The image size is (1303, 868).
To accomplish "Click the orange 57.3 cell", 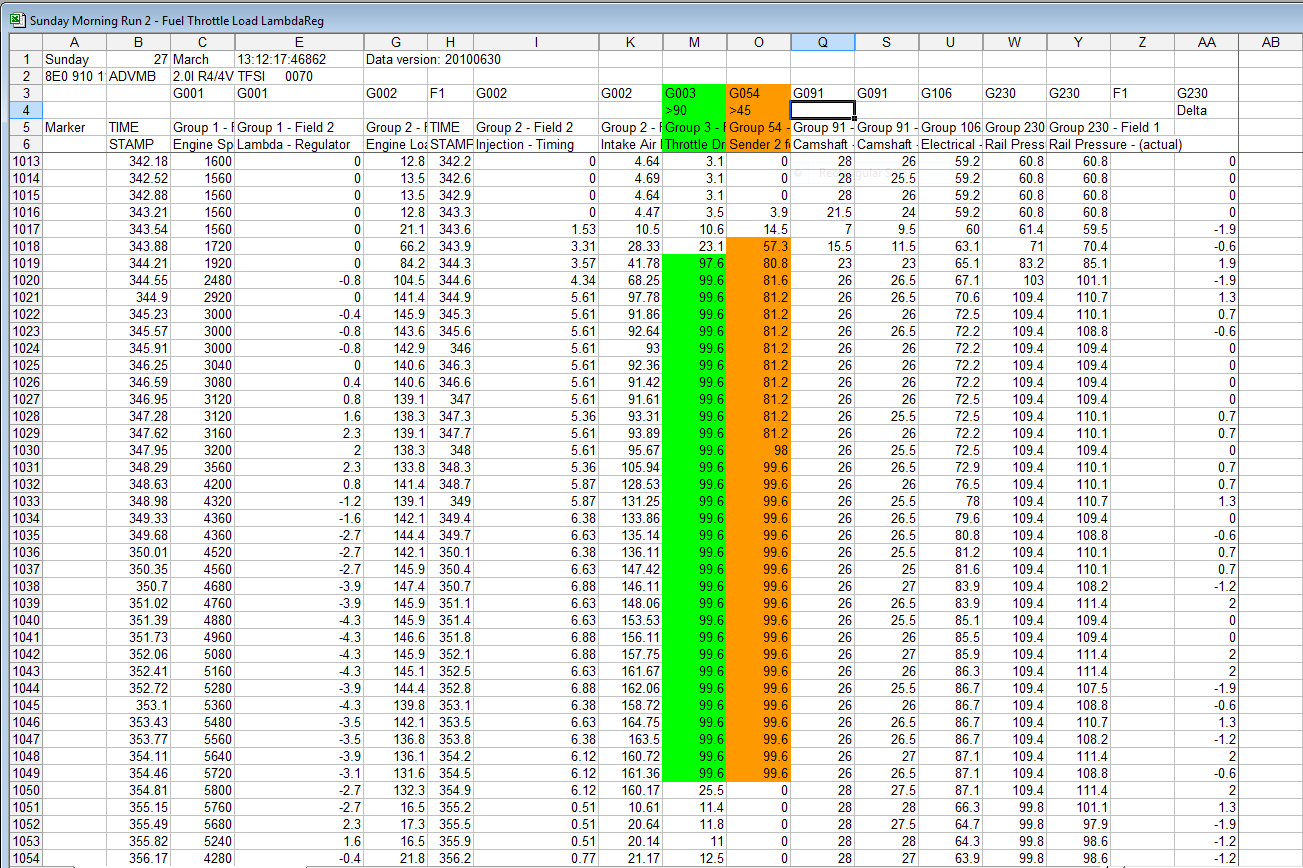I will [x=758, y=246].
